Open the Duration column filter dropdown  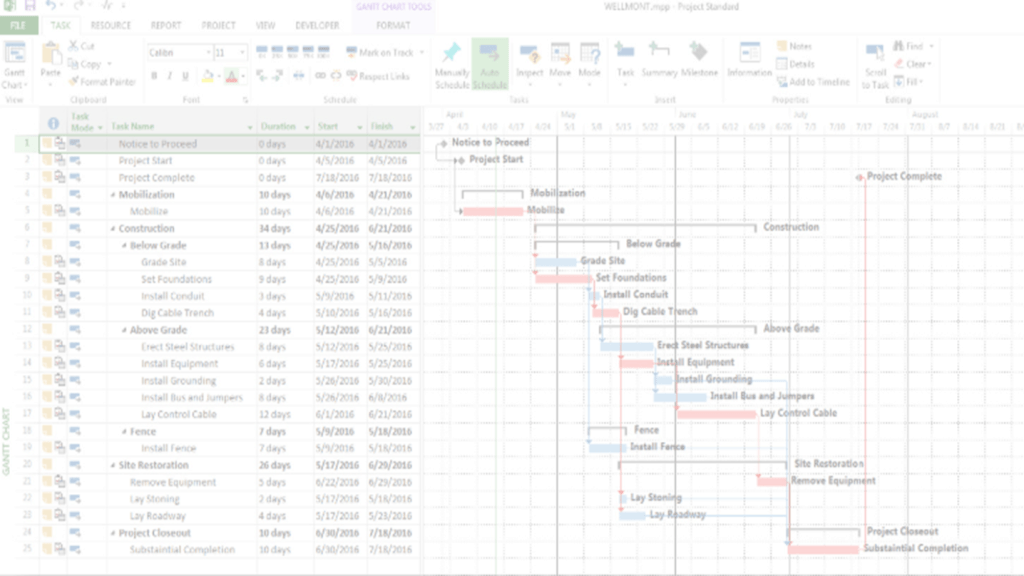pos(304,127)
